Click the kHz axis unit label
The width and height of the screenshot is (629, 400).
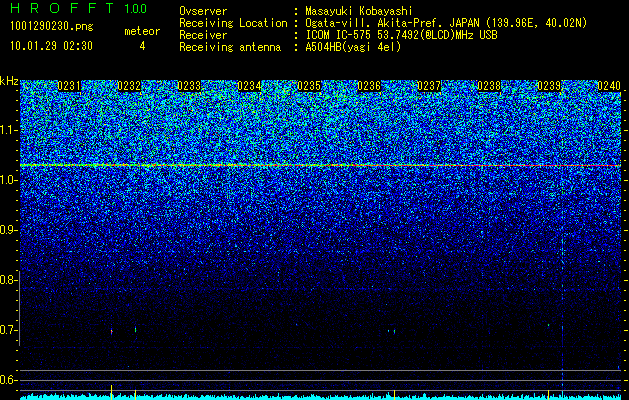point(9,81)
